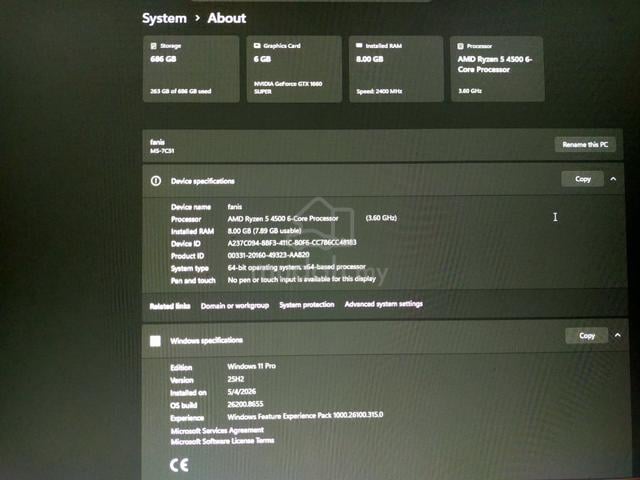This screenshot has height=480, width=640.
Task: Click the Device specifications info icon
Action: click(x=156, y=181)
